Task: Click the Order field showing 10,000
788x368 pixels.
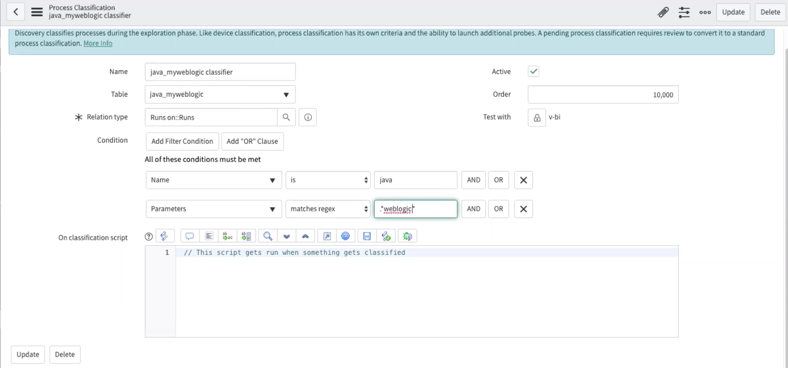Action: tap(603, 95)
